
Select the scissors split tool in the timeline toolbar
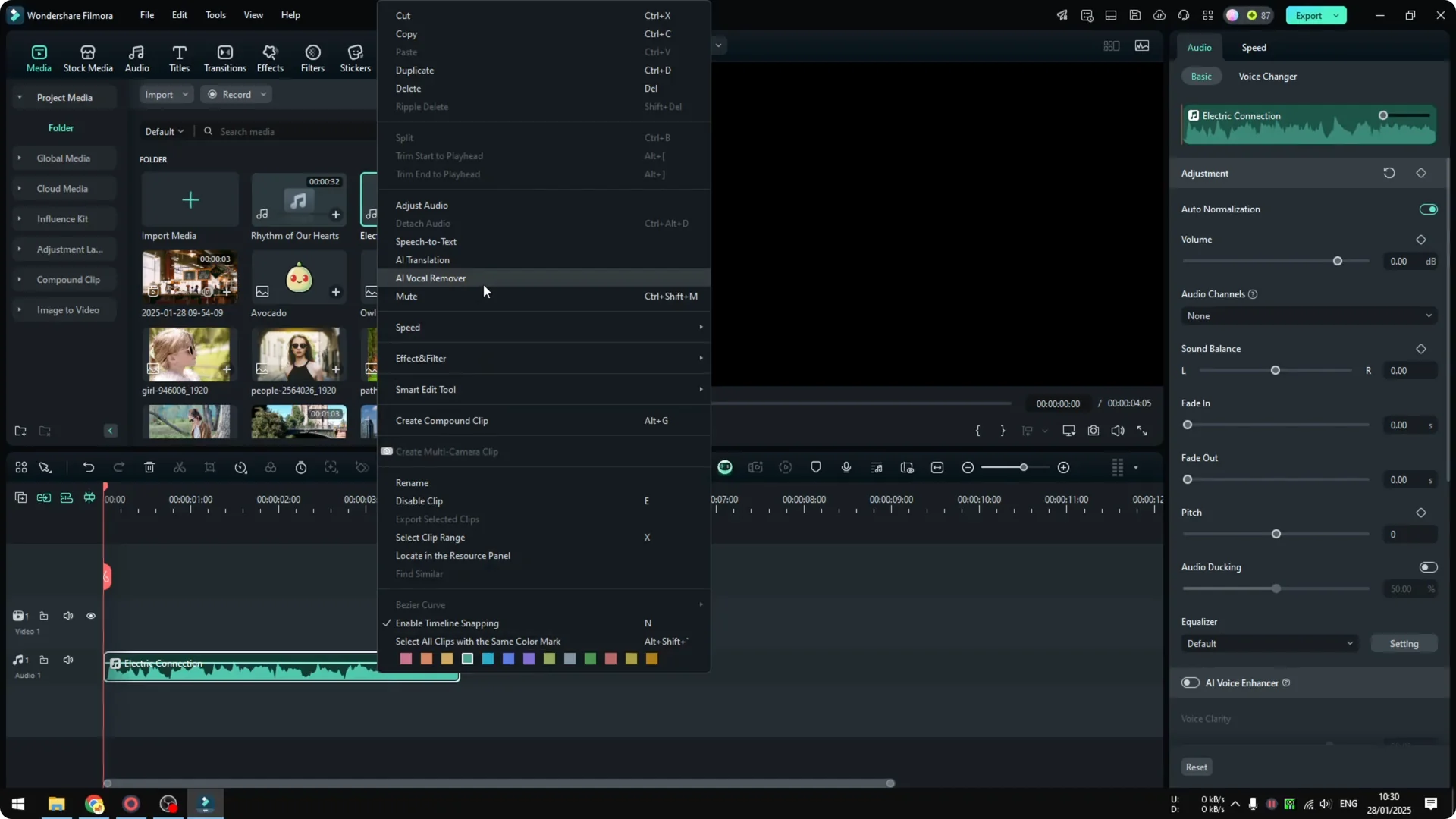click(180, 467)
